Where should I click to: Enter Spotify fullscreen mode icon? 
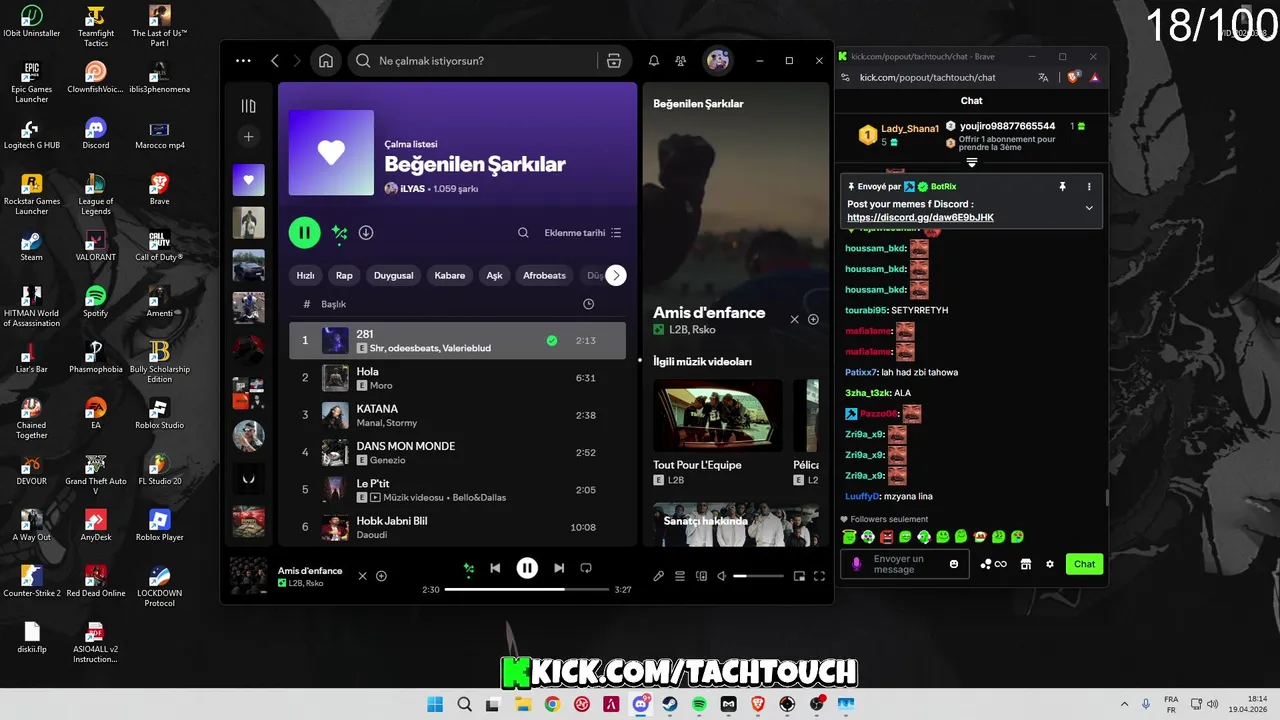click(819, 576)
